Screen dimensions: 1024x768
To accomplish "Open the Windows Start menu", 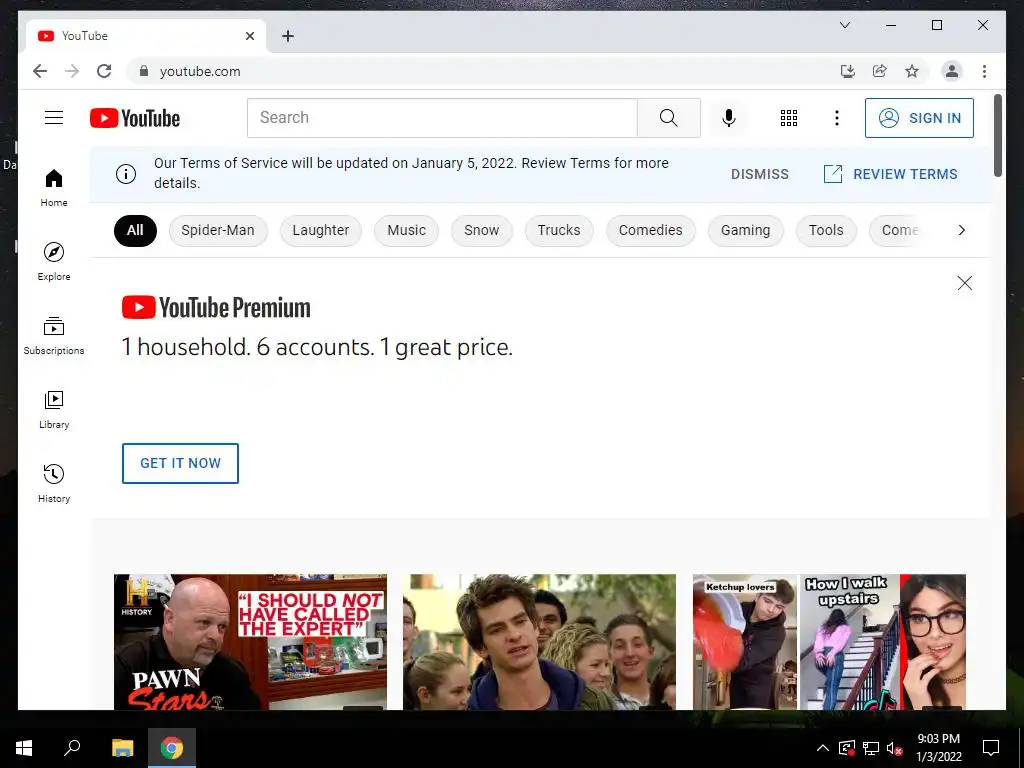I will pyautogui.click(x=24, y=748).
